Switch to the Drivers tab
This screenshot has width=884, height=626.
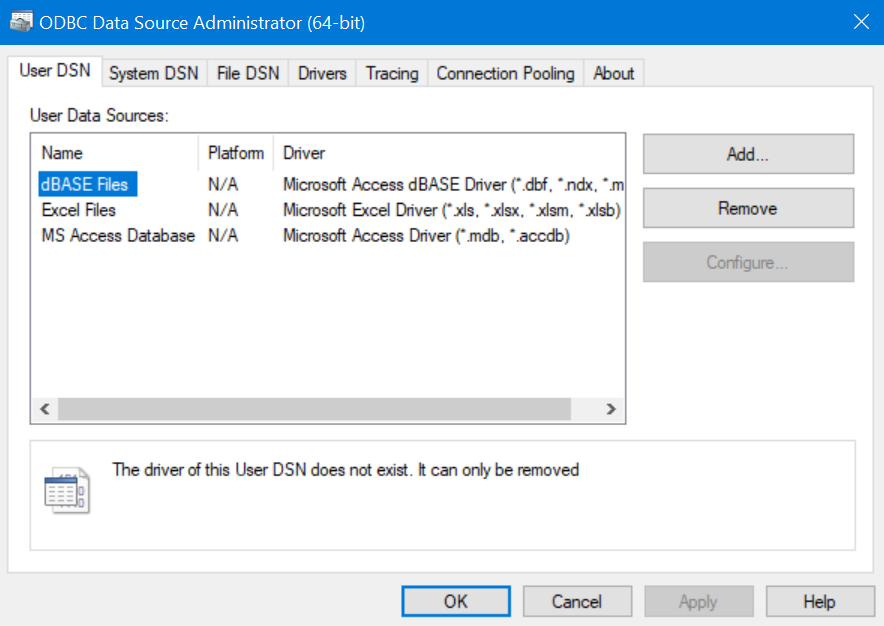322,73
